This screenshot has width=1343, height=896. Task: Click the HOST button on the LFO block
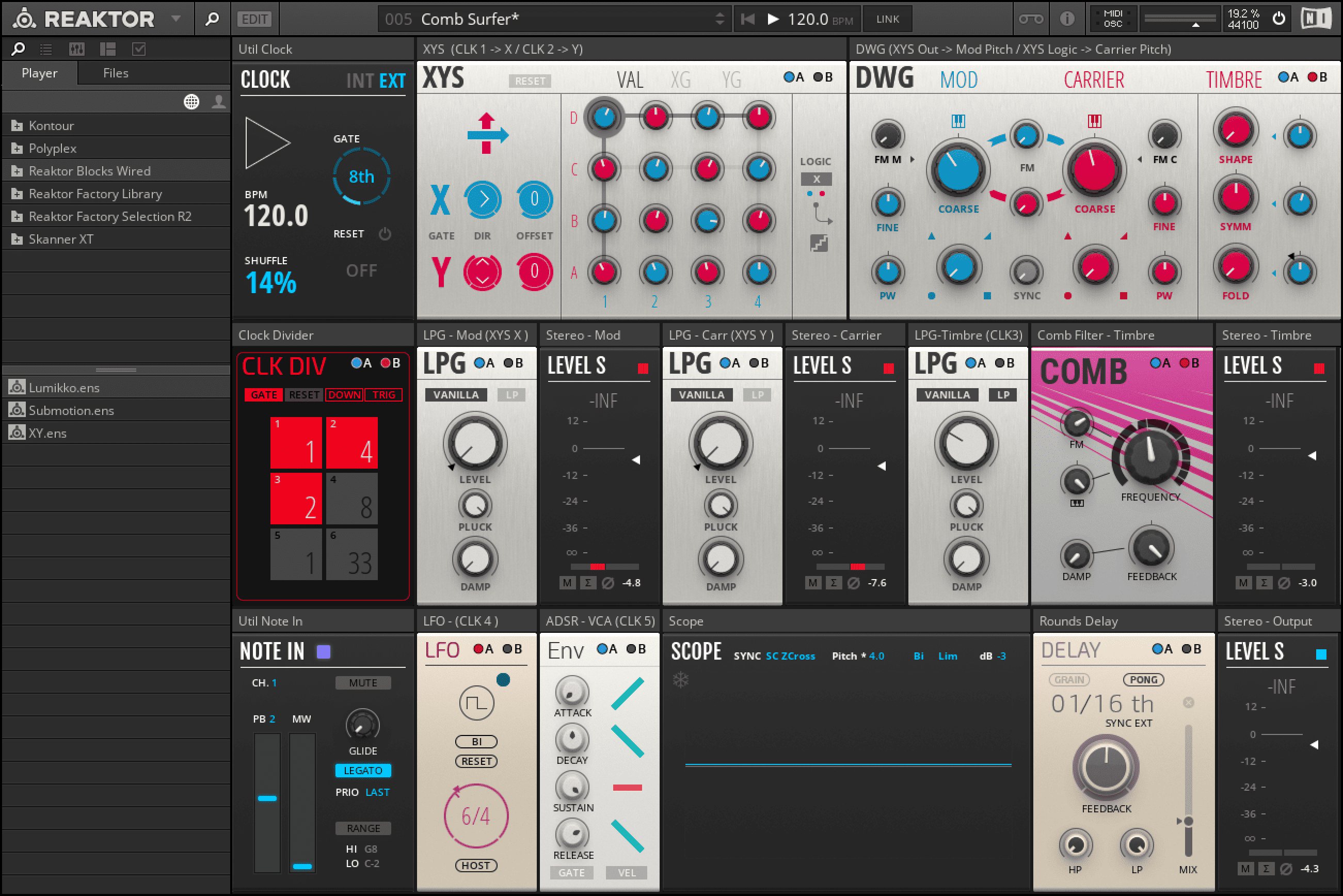(476, 865)
